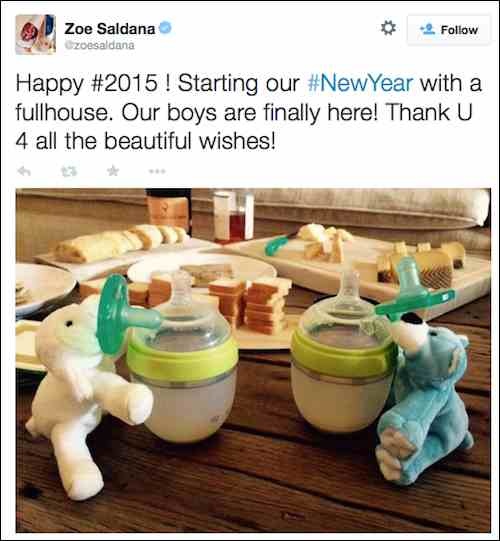Open the Zoe Saldana display name link
This screenshot has height=541, width=500.
pyautogui.click(x=110, y=29)
